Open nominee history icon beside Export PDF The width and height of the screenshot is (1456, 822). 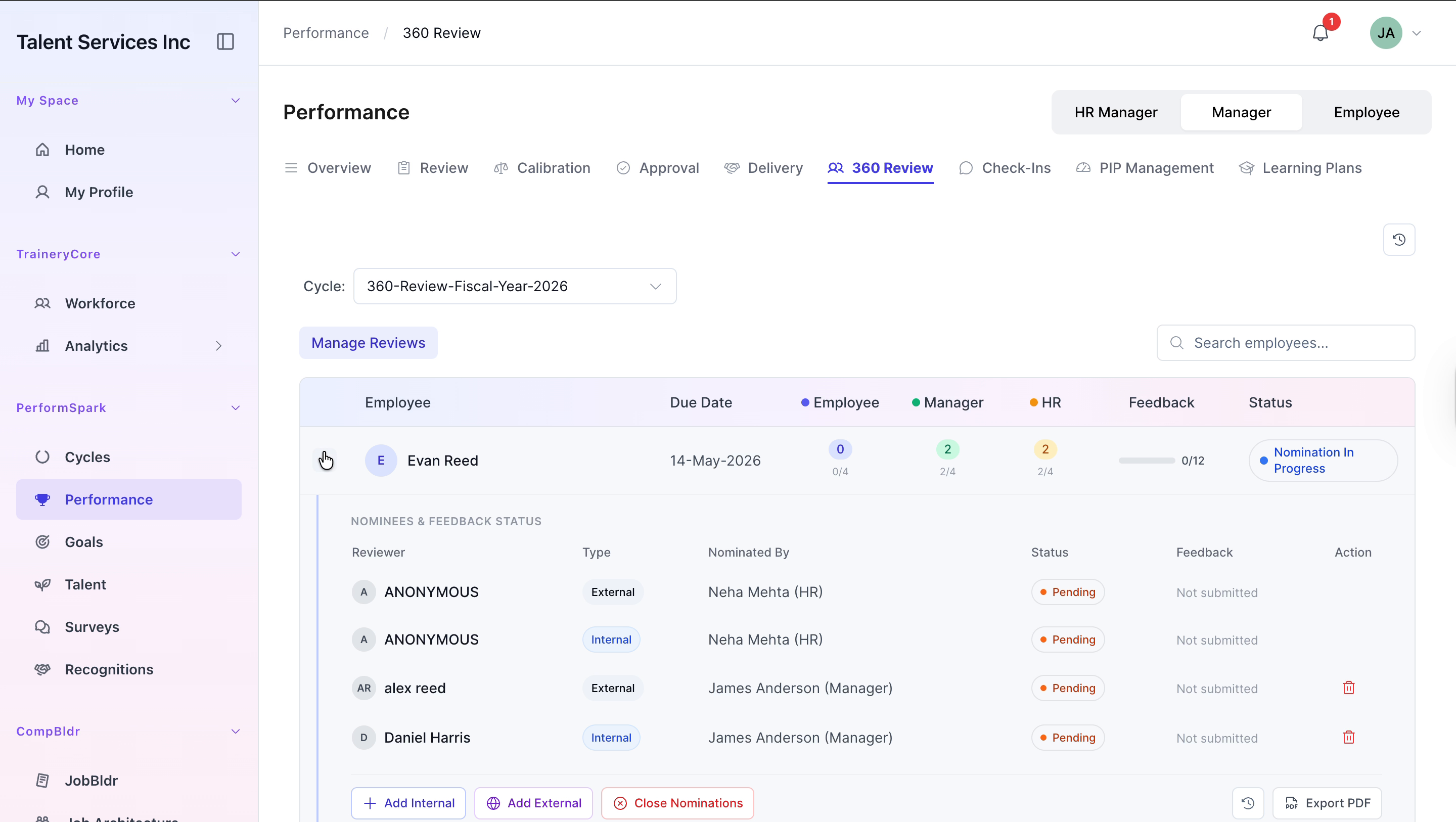pos(1248,803)
